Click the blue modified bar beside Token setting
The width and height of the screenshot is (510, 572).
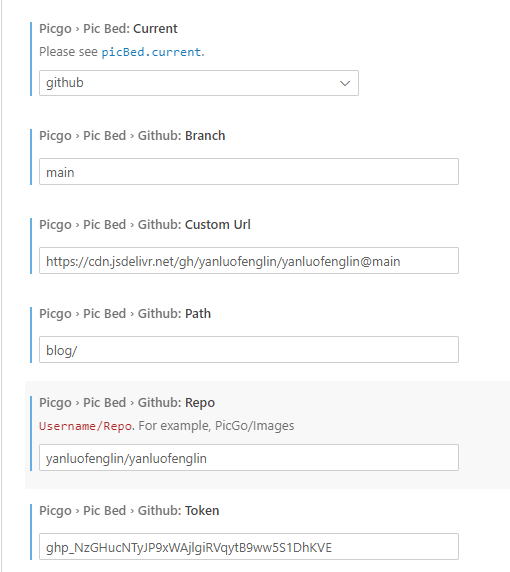tap(31, 532)
